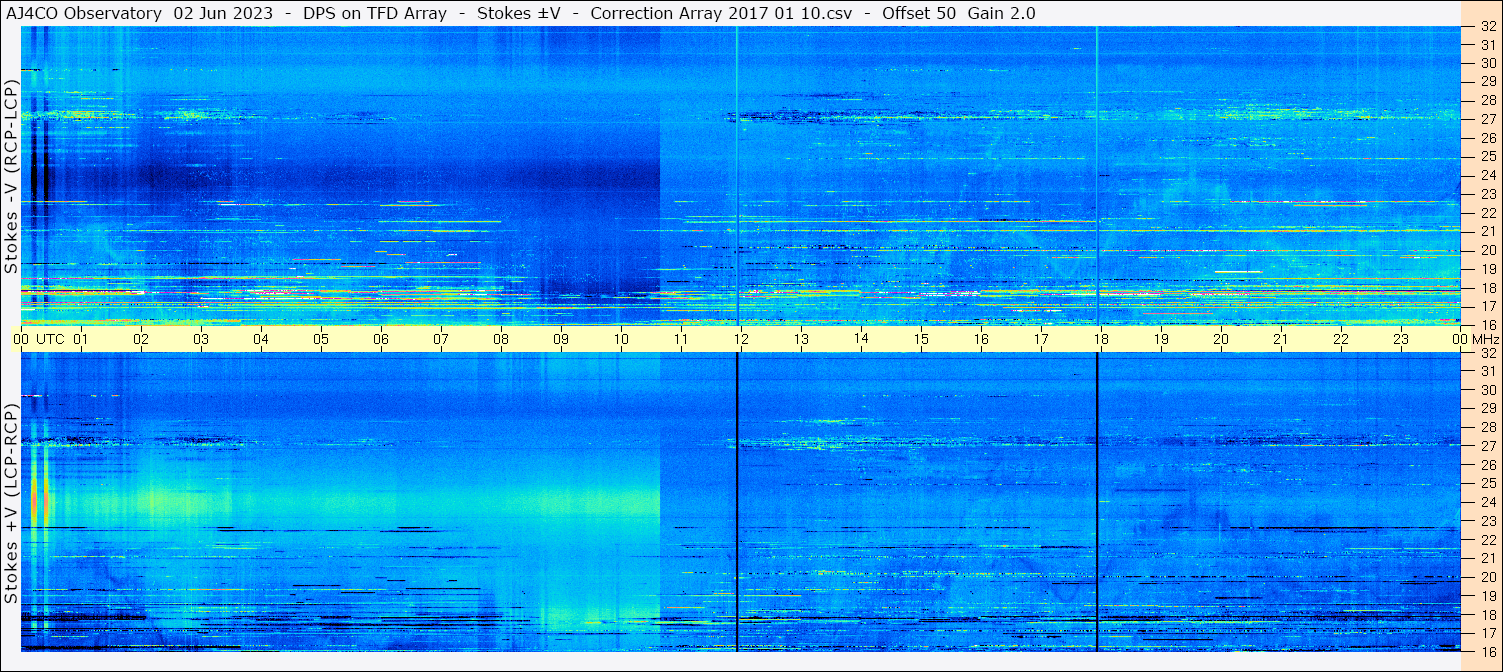Click 'DPS on TFD Array' header text
This screenshot has width=1503, height=672.
tap(373, 13)
